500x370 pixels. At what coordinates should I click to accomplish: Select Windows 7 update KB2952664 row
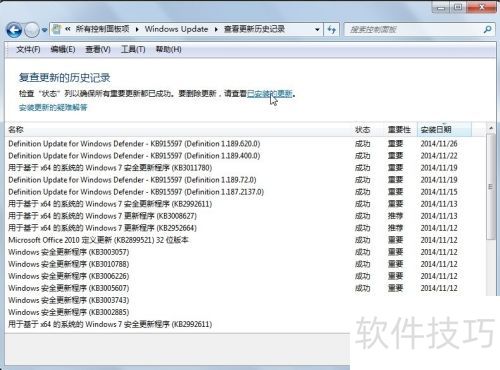(245, 228)
